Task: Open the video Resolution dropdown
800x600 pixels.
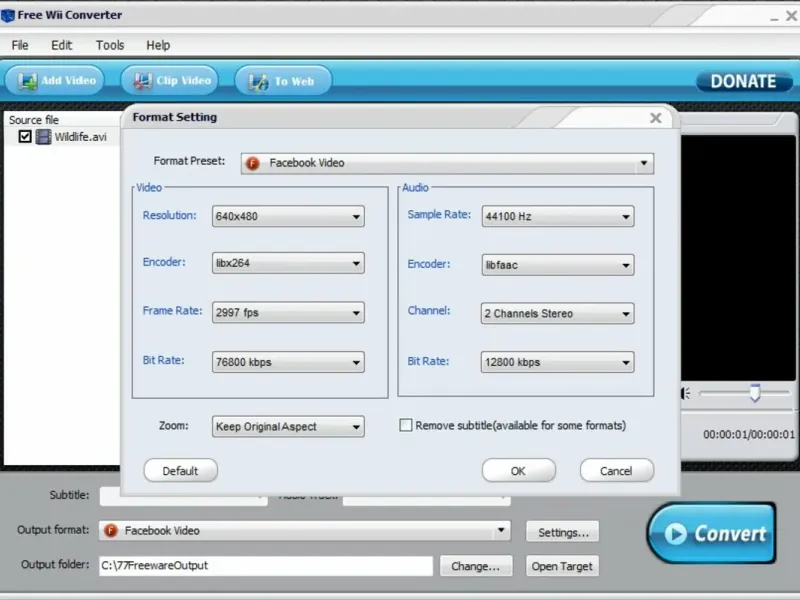Action: point(288,216)
